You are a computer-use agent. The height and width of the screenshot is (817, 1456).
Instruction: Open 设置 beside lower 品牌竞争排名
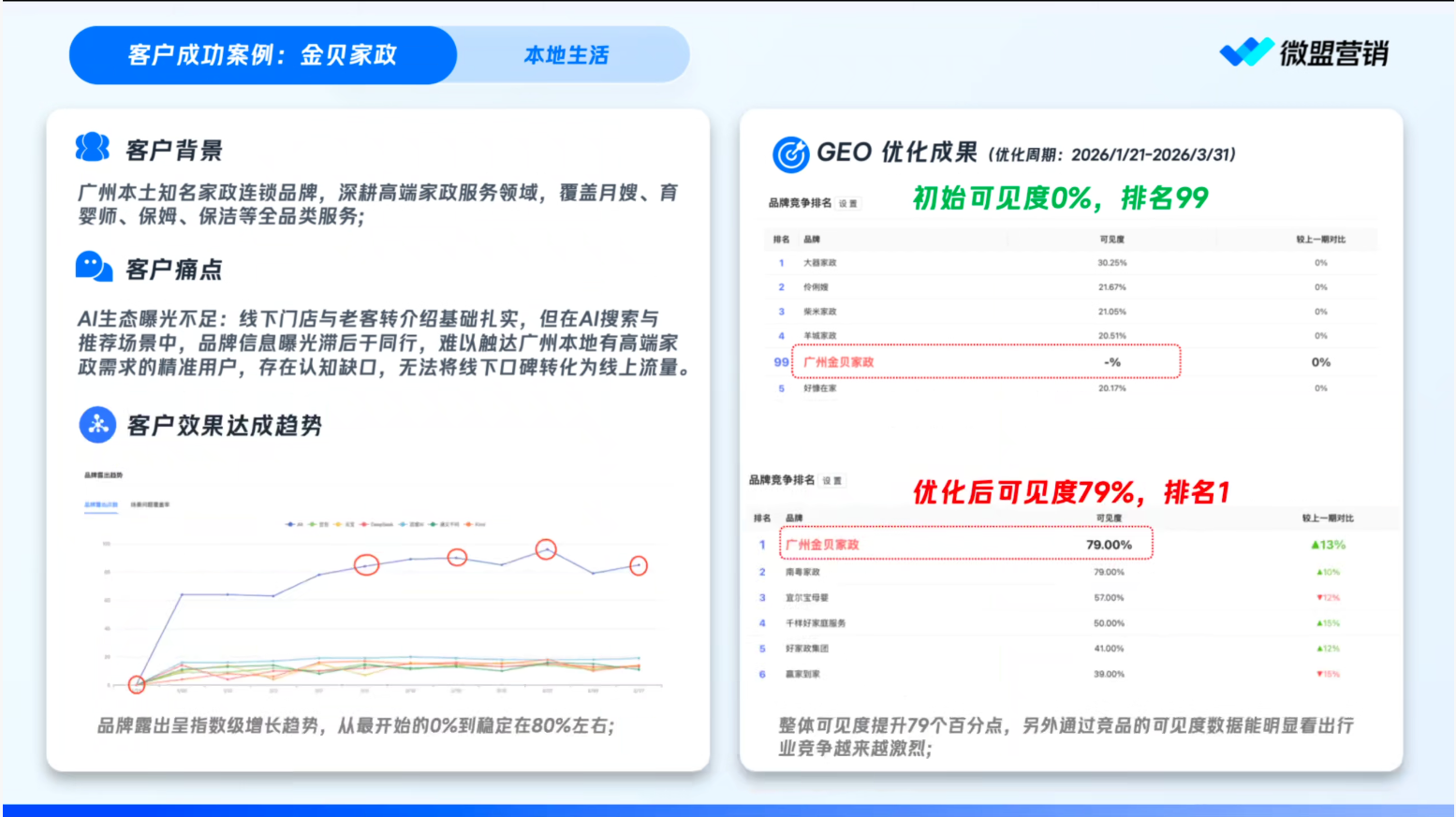(x=831, y=481)
